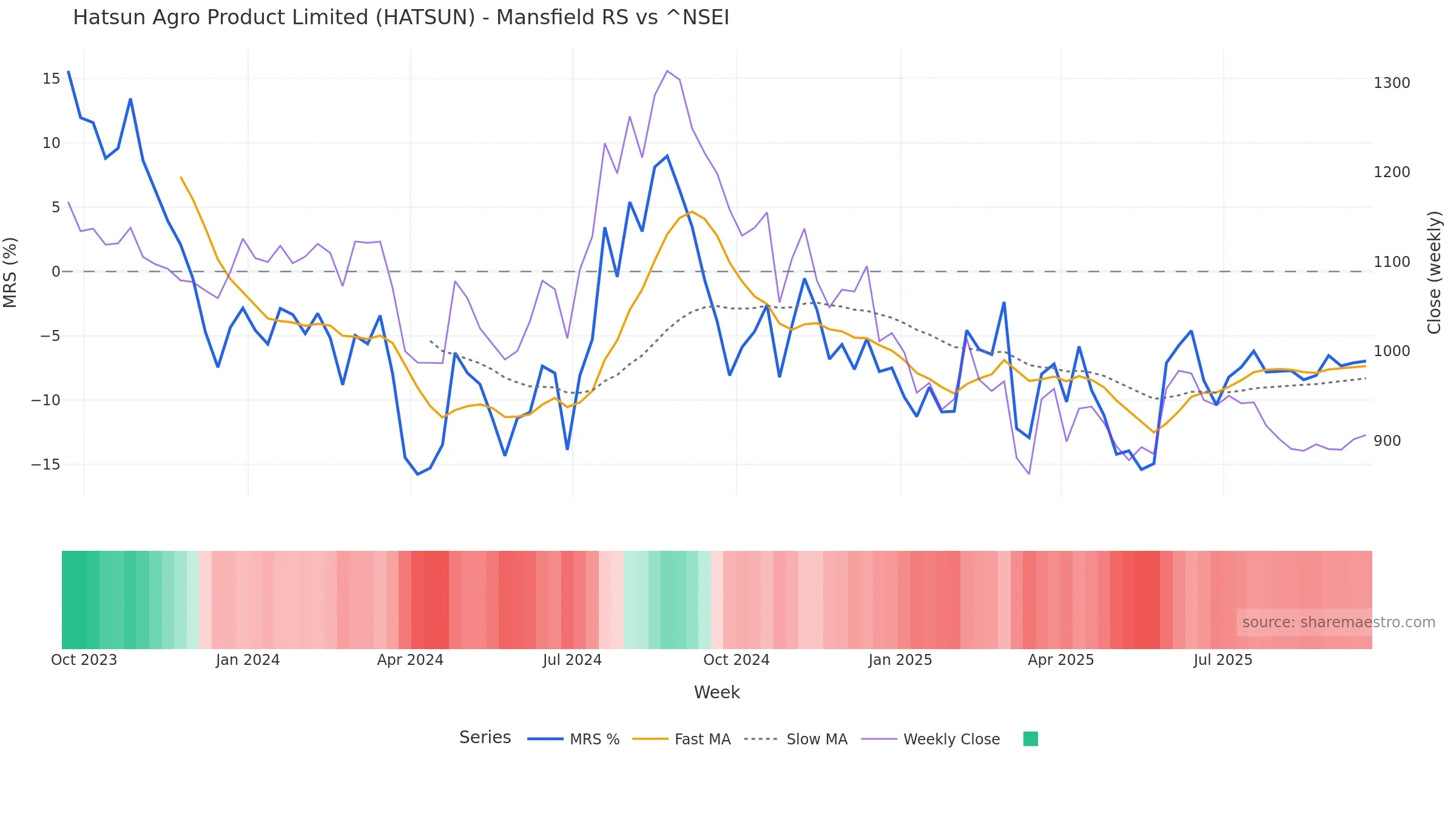Click the 'Close (weekly)' right axis title
Image resolution: width=1456 pixels, height=819 pixels.
coord(1434,272)
